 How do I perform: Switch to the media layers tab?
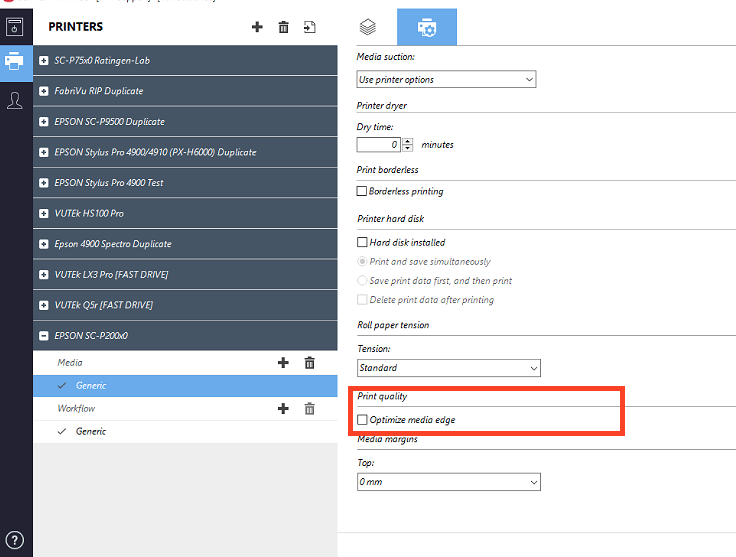point(367,27)
